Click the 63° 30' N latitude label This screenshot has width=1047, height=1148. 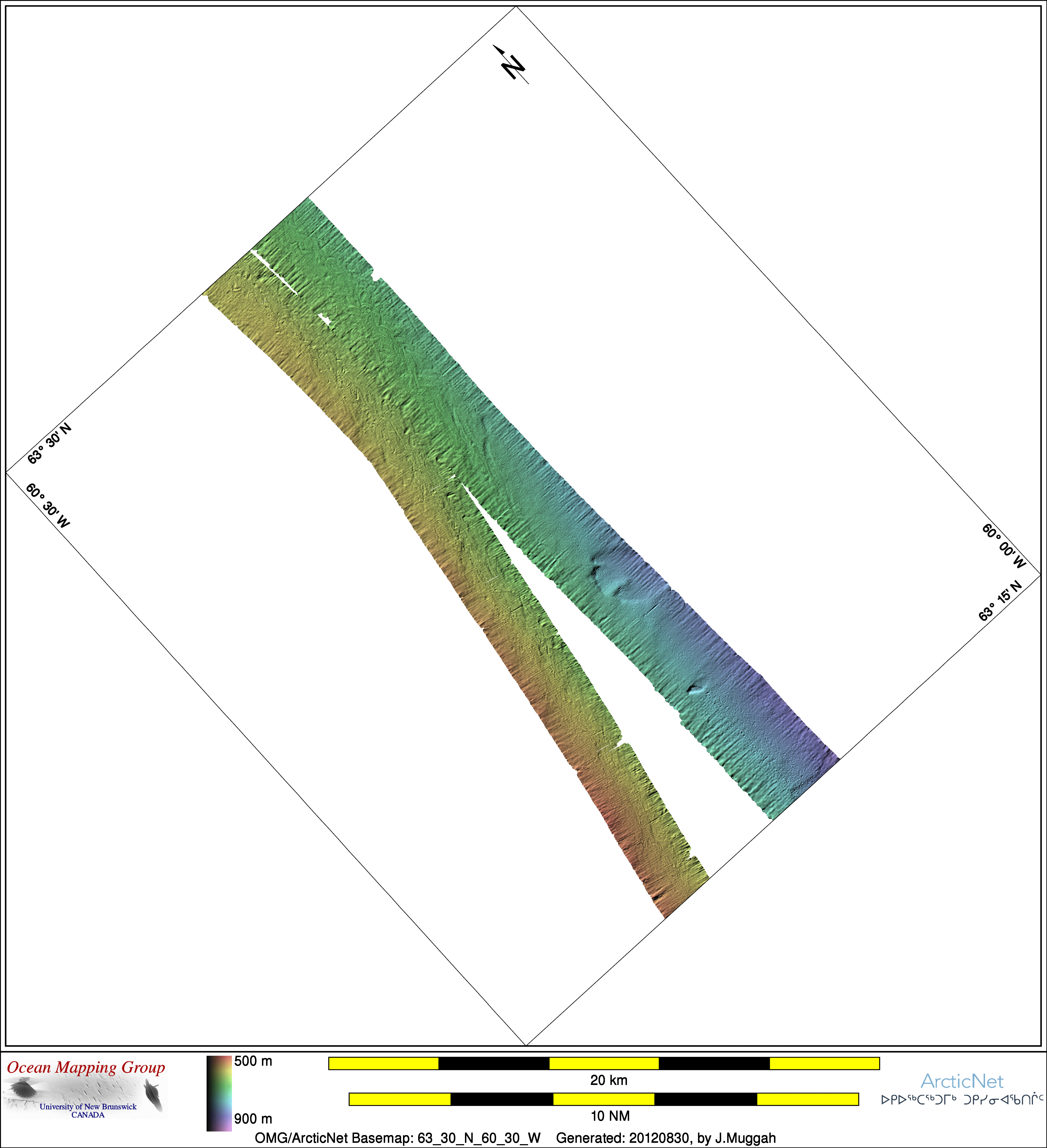50,444
